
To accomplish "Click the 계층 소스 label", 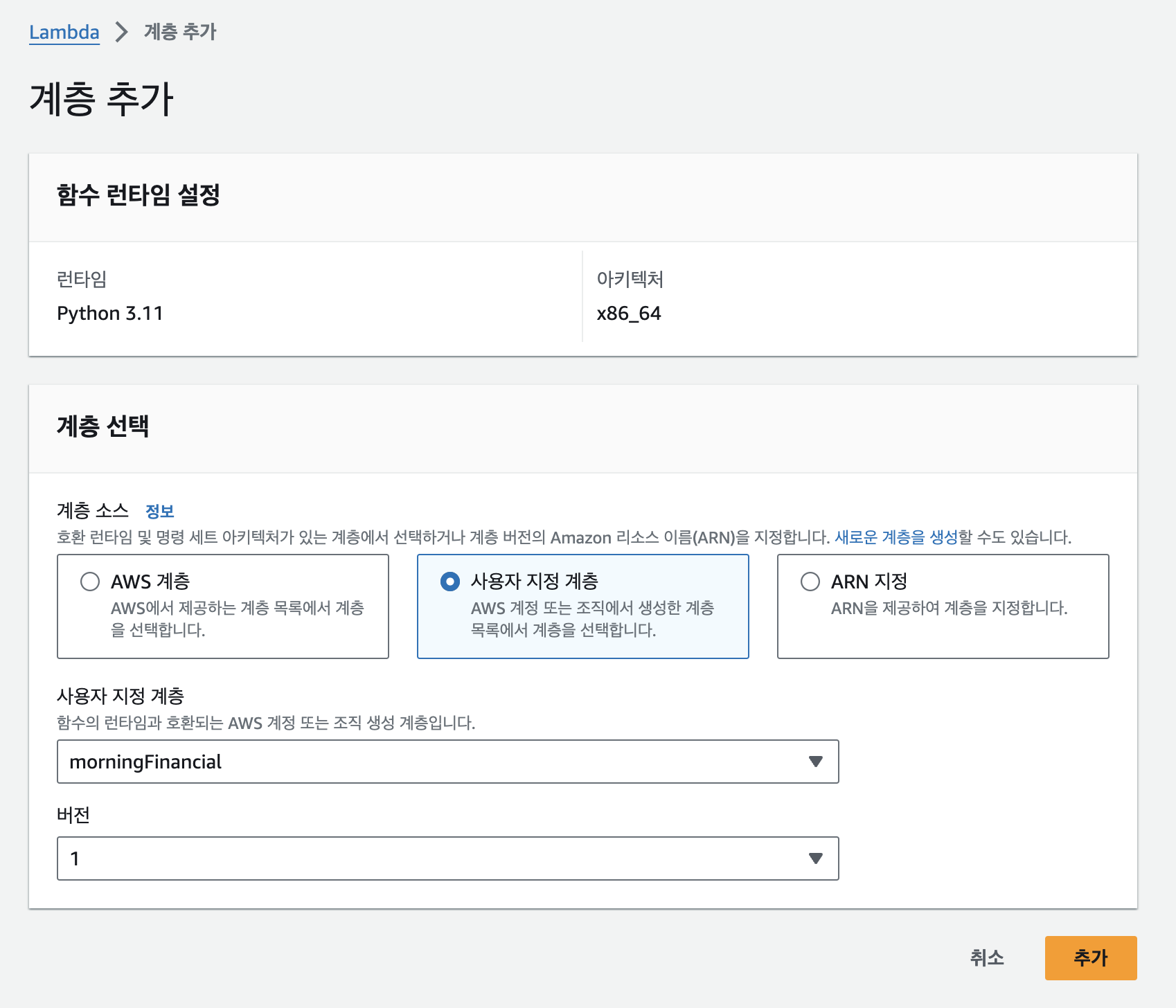I will click(93, 511).
